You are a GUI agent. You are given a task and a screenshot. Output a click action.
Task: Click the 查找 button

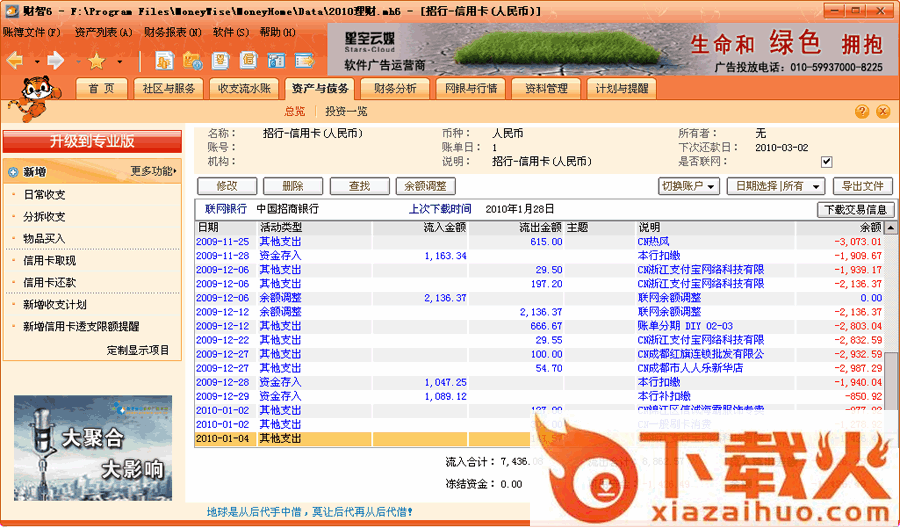pyautogui.click(x=359, y=186)
